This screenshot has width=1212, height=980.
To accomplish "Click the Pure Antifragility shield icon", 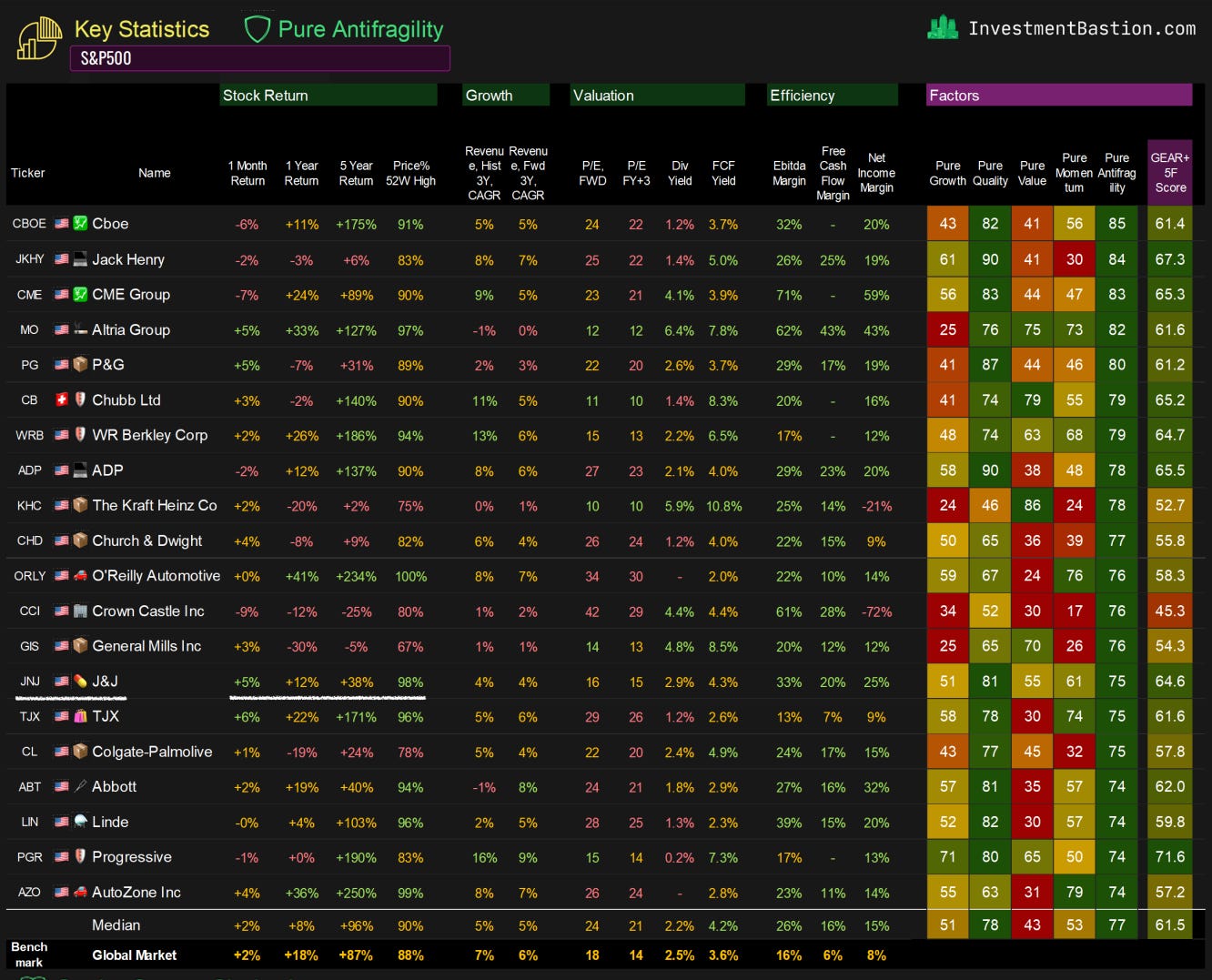I will point(258,30).
